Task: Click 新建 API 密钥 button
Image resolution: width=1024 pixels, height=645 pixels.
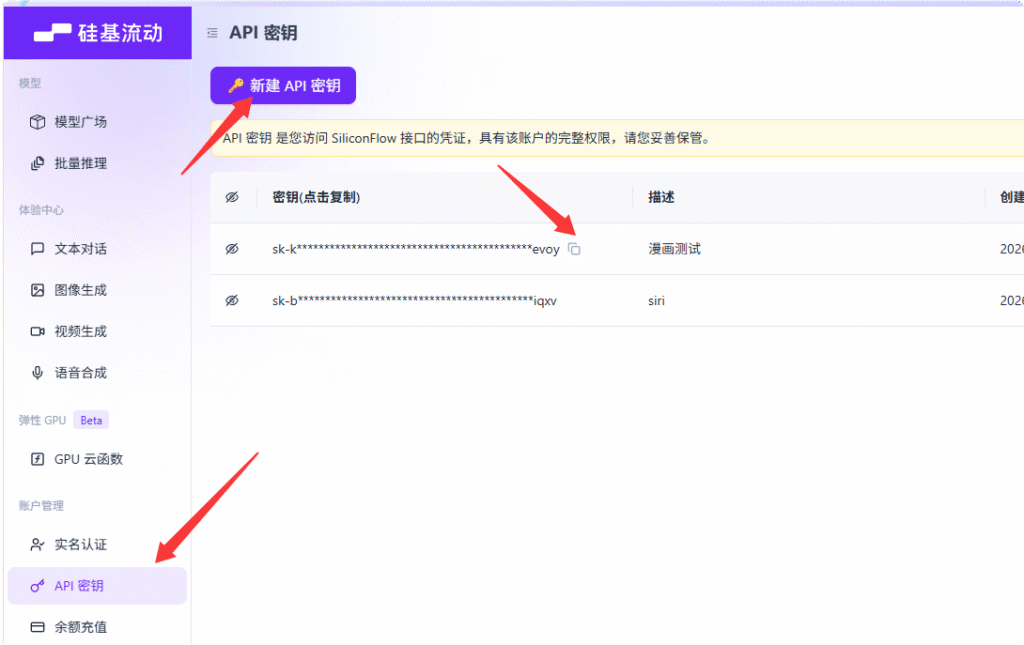Action: coord(283,86)
